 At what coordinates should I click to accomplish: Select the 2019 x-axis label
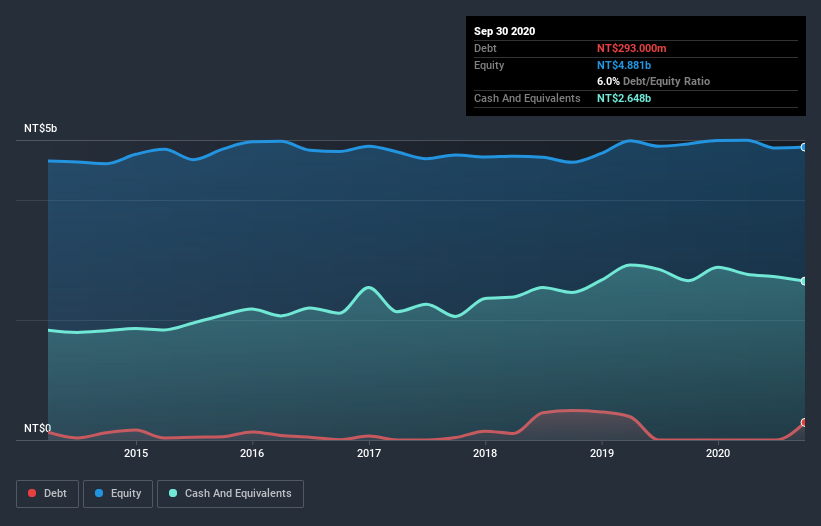pos(602,453)
